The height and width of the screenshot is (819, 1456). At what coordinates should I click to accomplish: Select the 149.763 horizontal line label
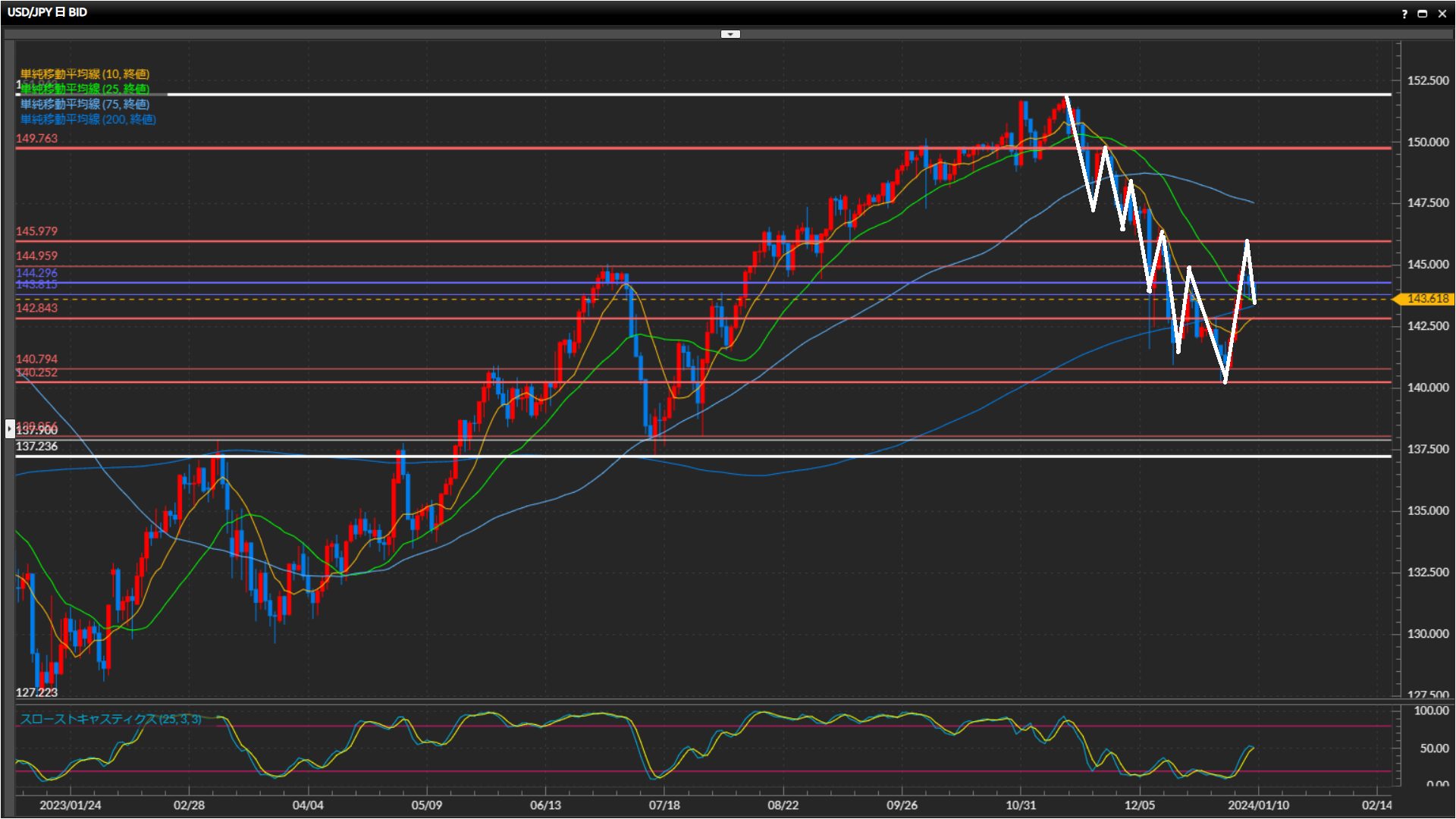36,138
